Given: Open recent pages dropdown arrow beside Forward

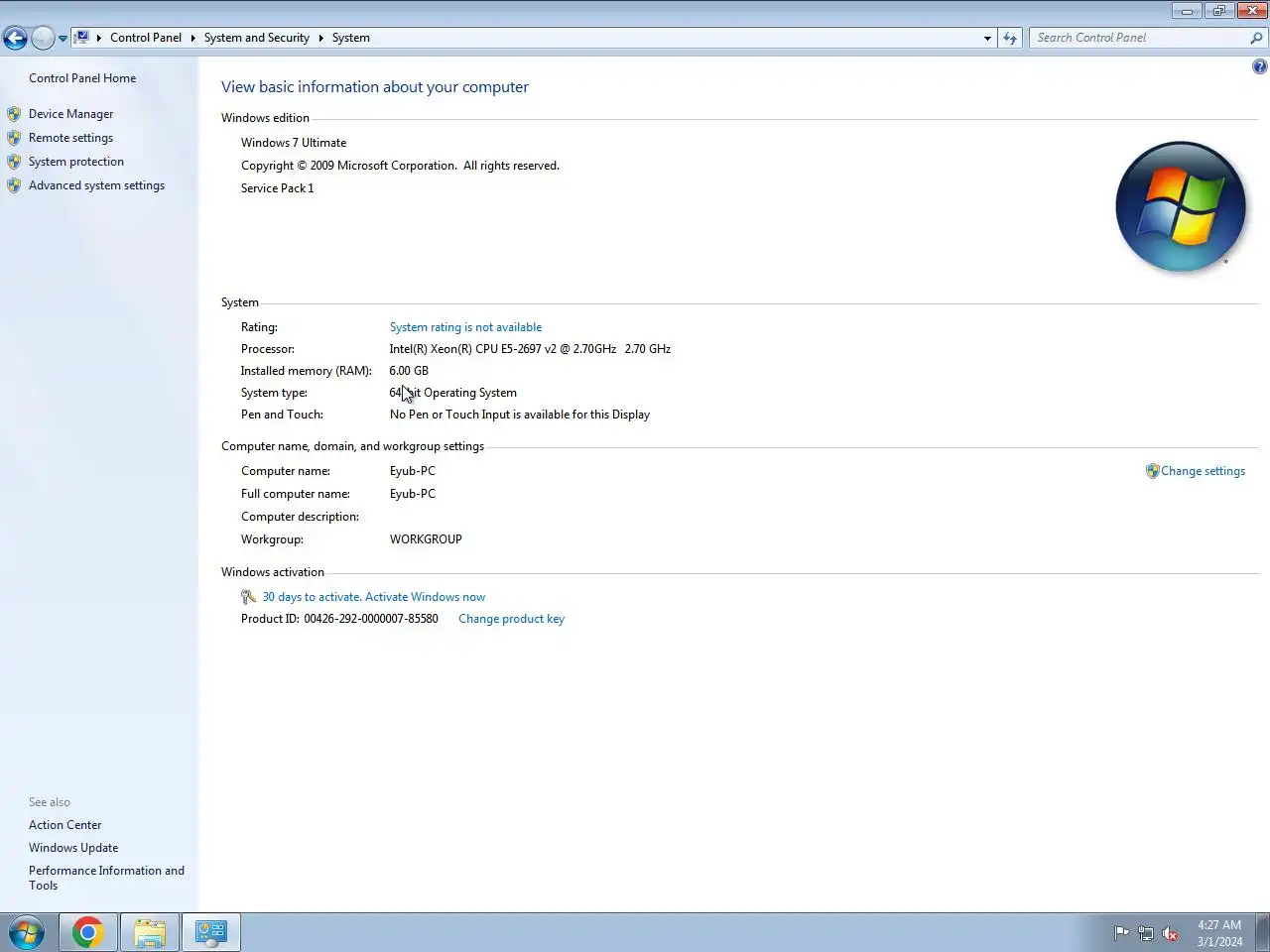Looking at the screenshot, I should pyautogui.click(x=63, y=39).
